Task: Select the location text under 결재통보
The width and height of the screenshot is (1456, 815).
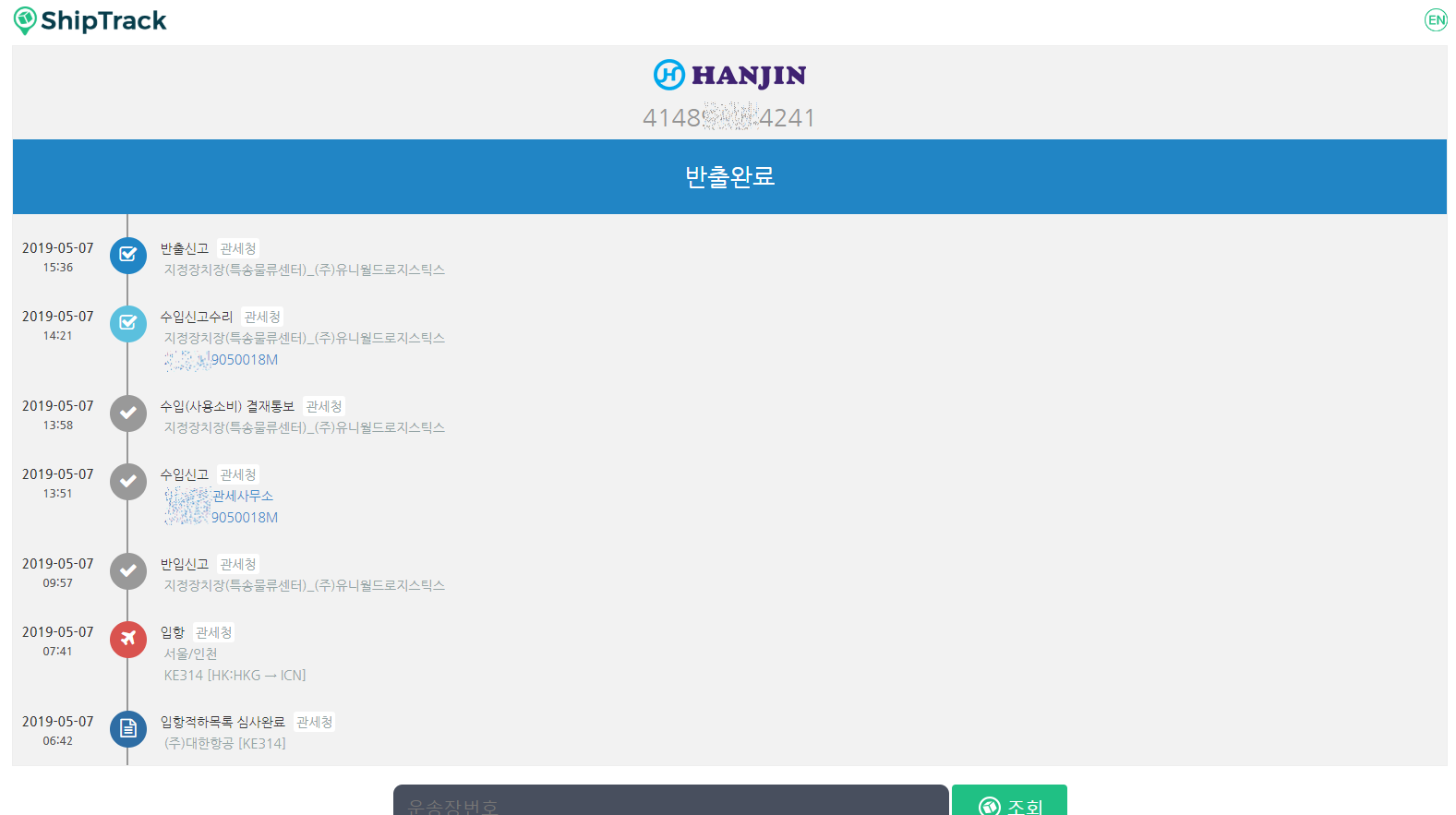Action: pos(305,427)
